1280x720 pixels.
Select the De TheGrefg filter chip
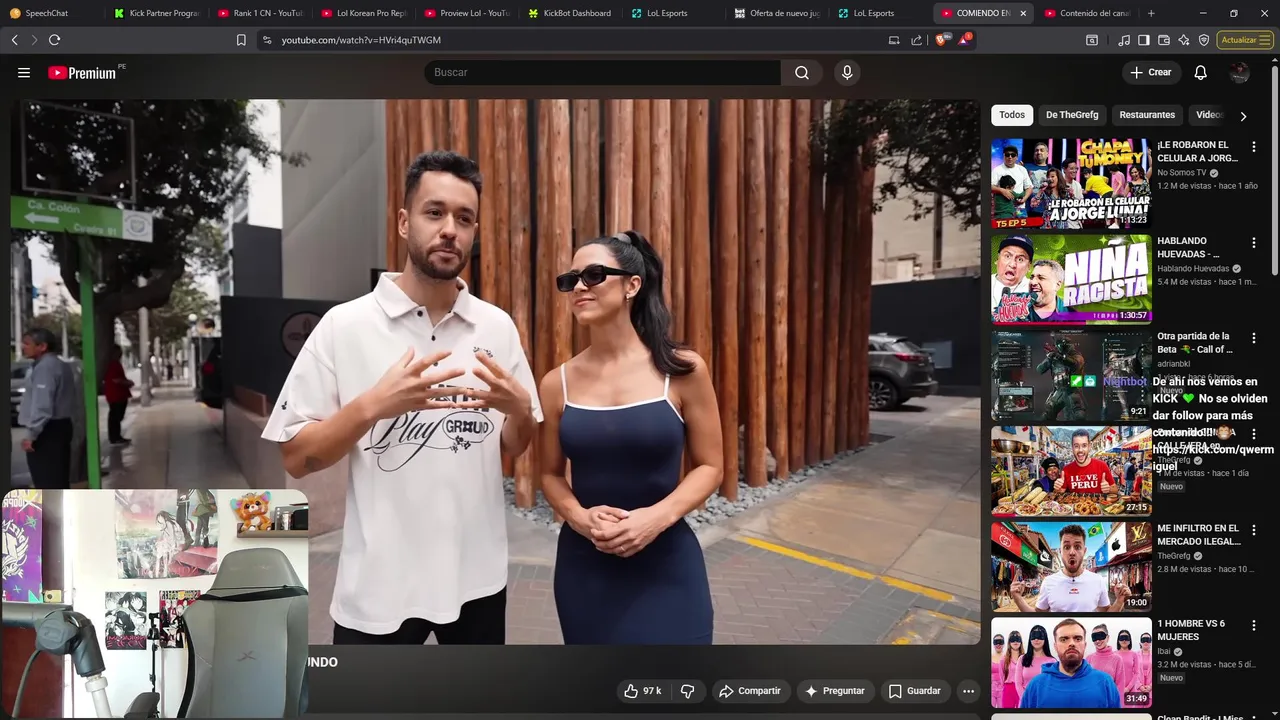pyautogui.click(x=1072, y=115)
